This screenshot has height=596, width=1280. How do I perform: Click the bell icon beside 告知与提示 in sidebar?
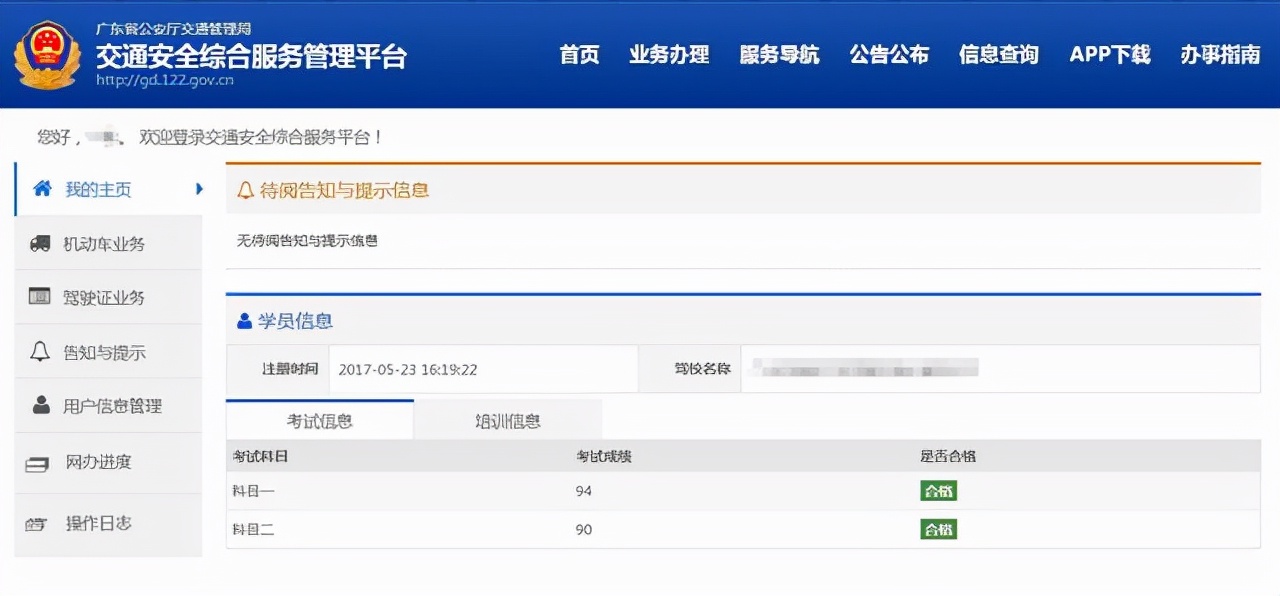(x=40, y=352)
